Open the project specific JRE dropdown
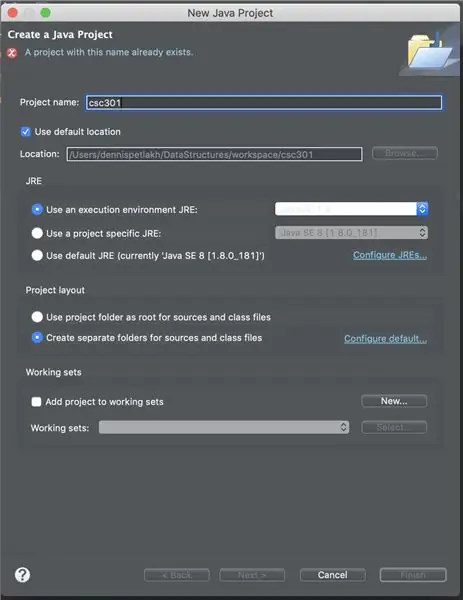The width and height of the screenshot is (463, 600). [351, 232]
